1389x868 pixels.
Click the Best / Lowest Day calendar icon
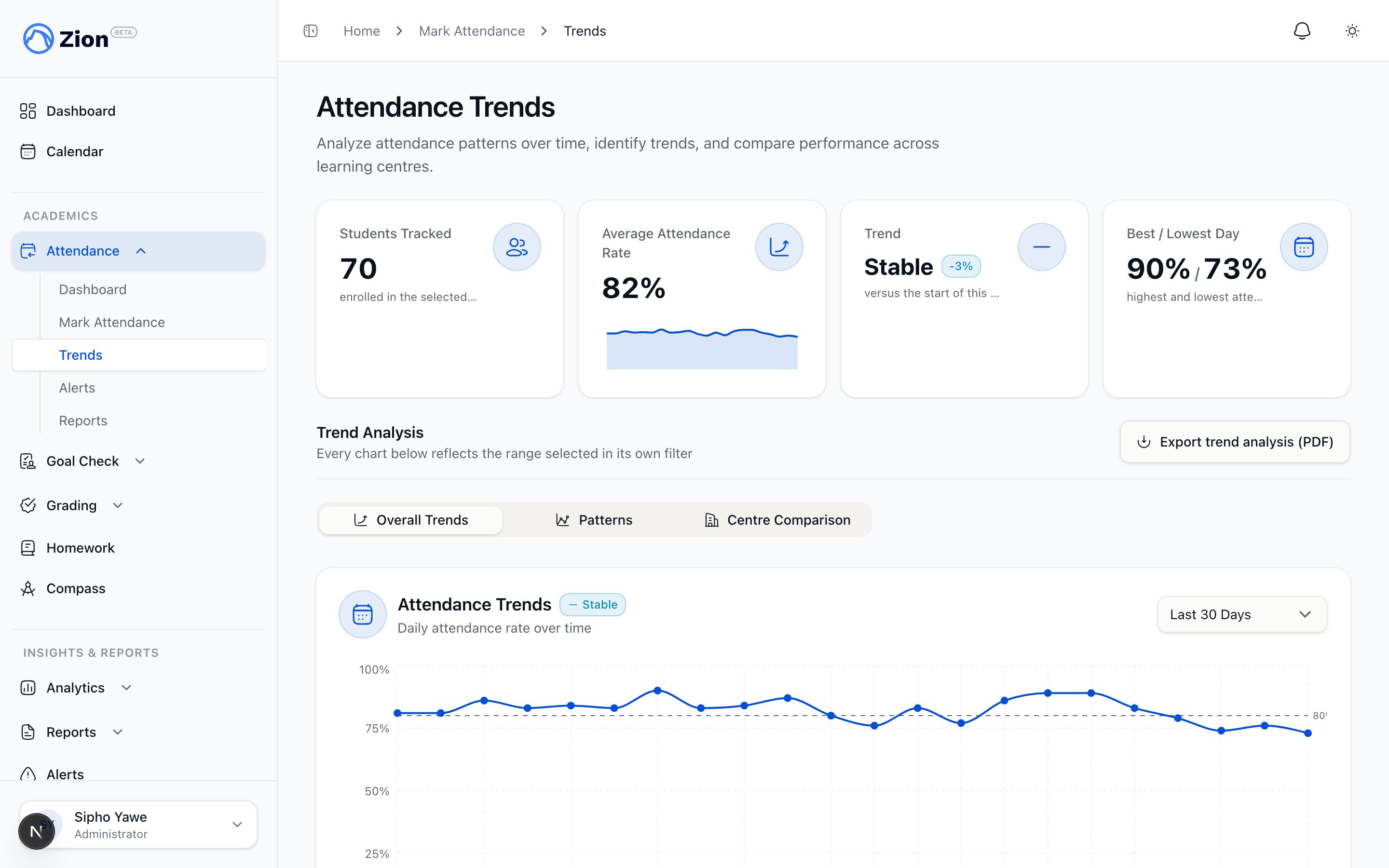coord(1304,247)
